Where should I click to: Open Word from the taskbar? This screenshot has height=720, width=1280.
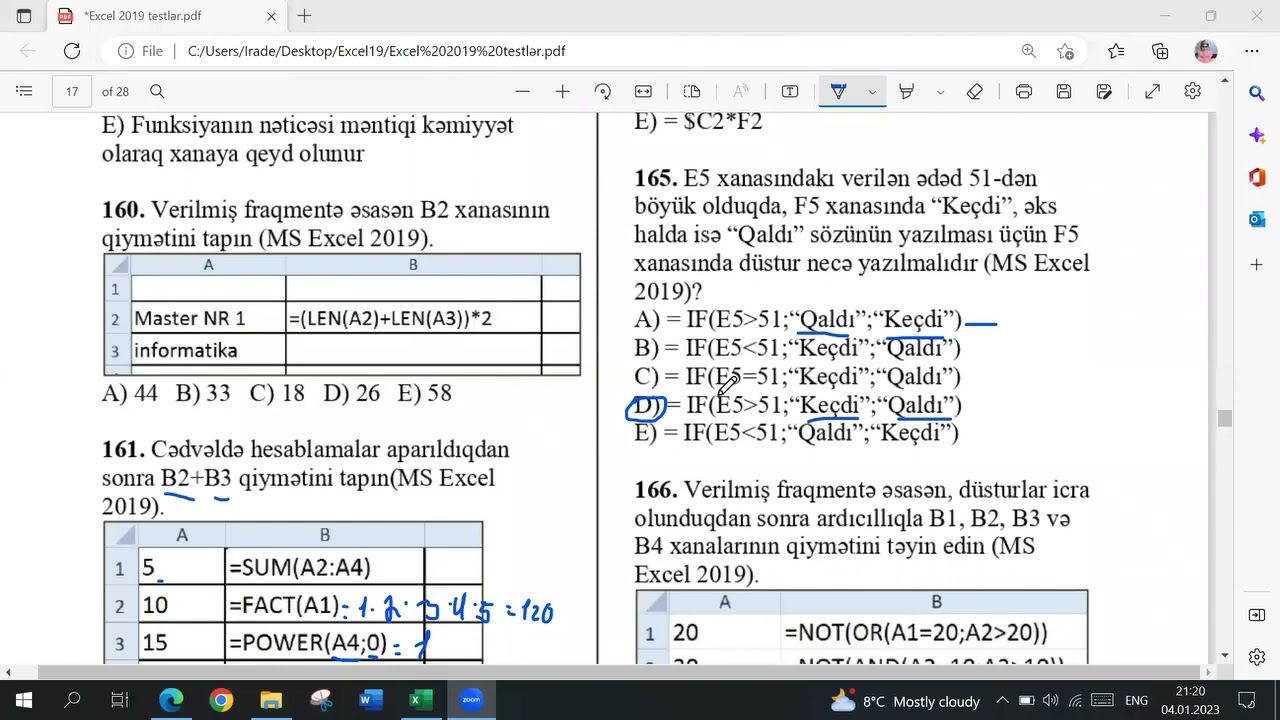pyautogui.click(x=371, y=700)
